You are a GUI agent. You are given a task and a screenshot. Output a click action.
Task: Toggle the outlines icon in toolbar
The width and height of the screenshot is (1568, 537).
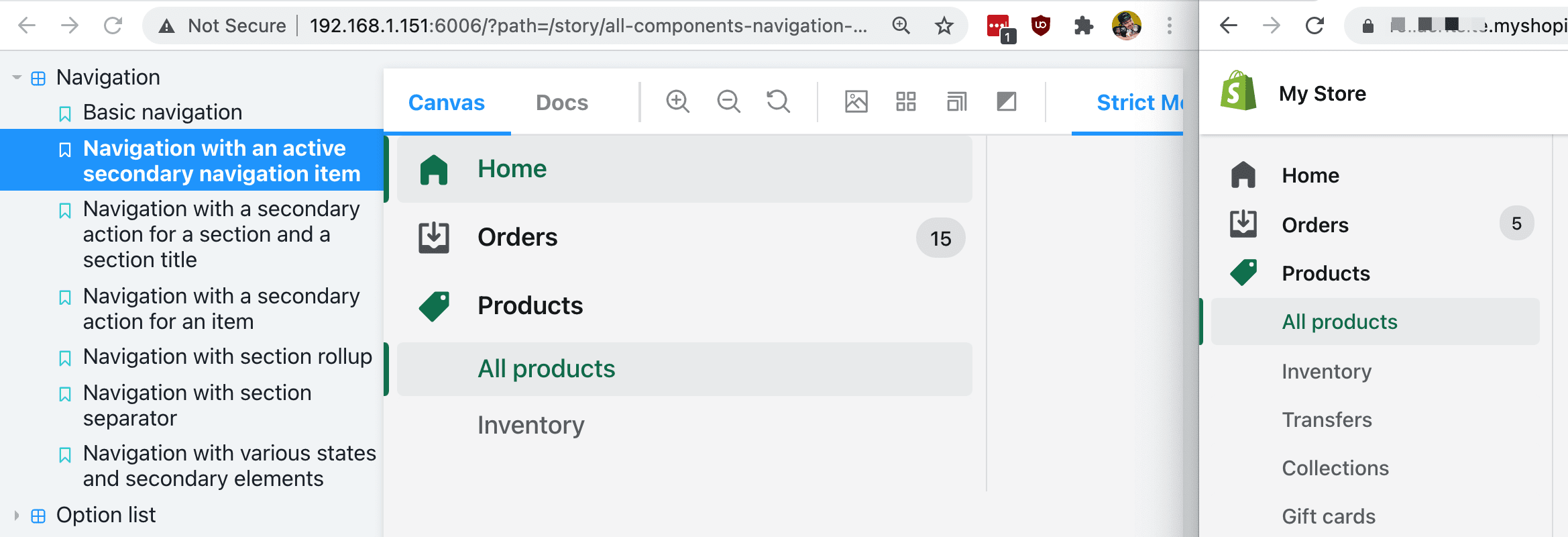tap(1006, 102)
